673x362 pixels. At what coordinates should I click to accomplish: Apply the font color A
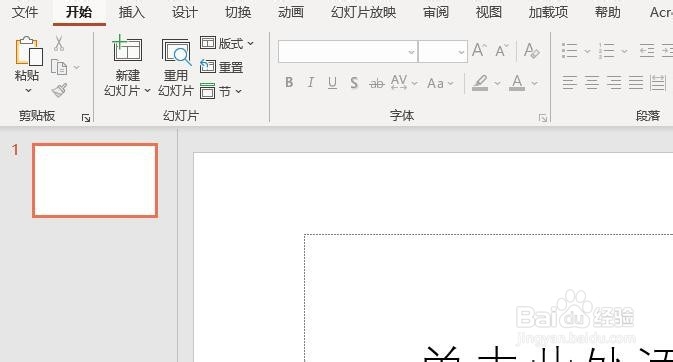(x=517, y=82)
